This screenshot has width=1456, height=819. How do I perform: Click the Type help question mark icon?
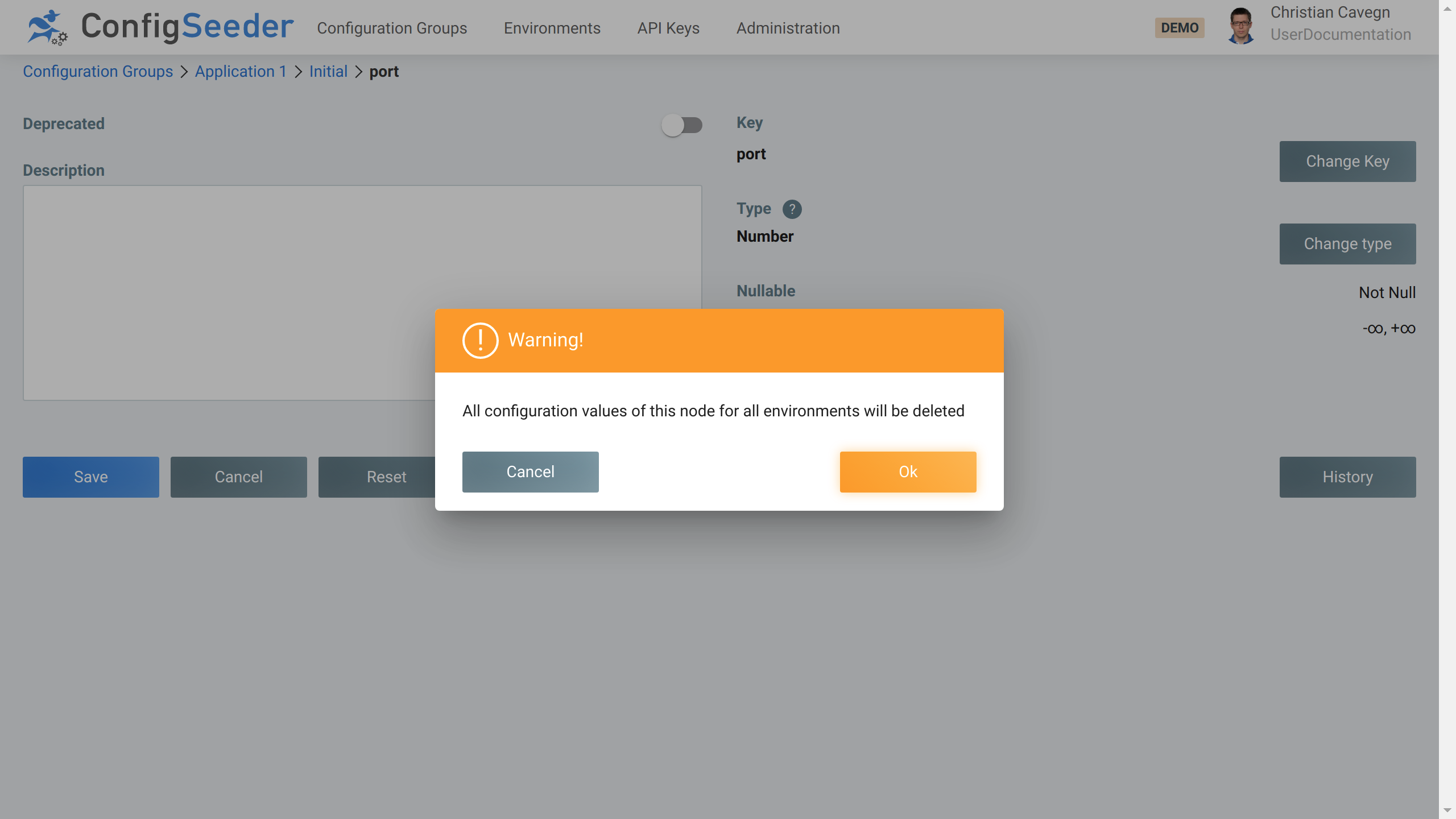click(x=792, y=209)
